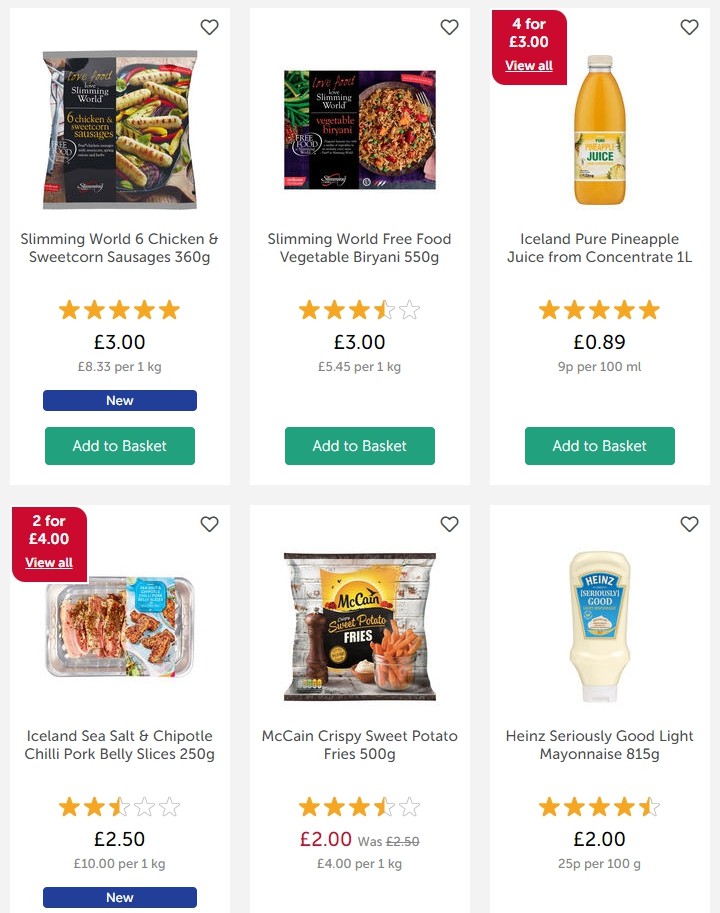The image size is (720, 913).
Task: Open the Slimming World Chicken Sausages product page
Action: 119,248
